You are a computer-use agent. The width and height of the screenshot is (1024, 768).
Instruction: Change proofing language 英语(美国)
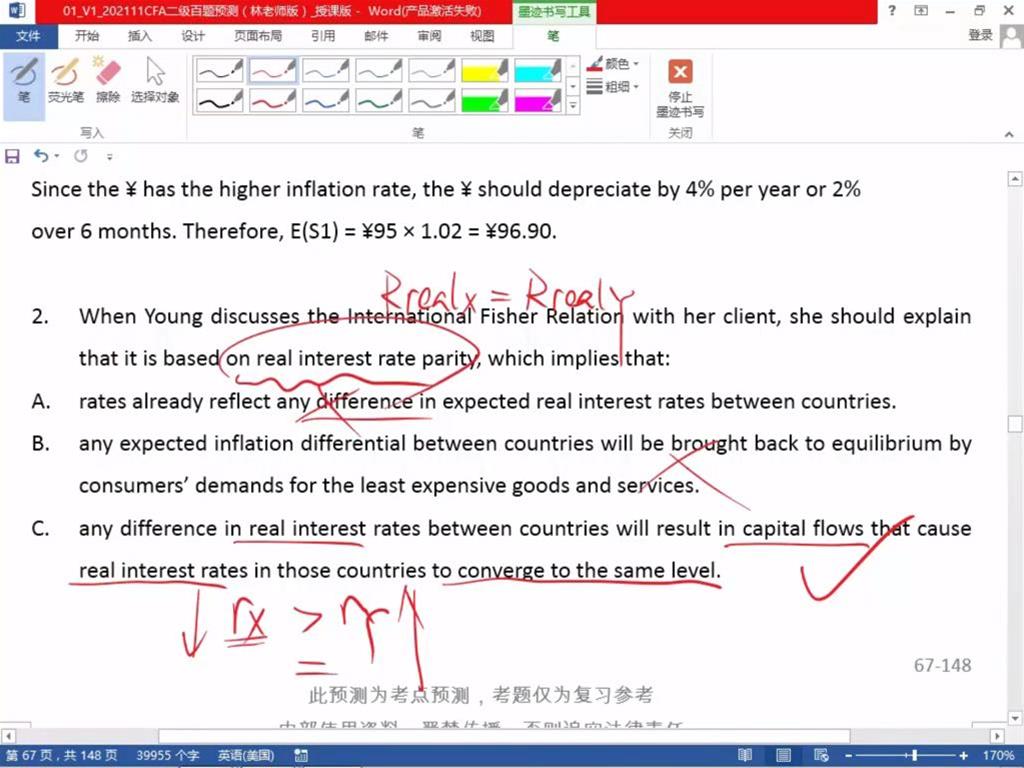pos(246,756)
